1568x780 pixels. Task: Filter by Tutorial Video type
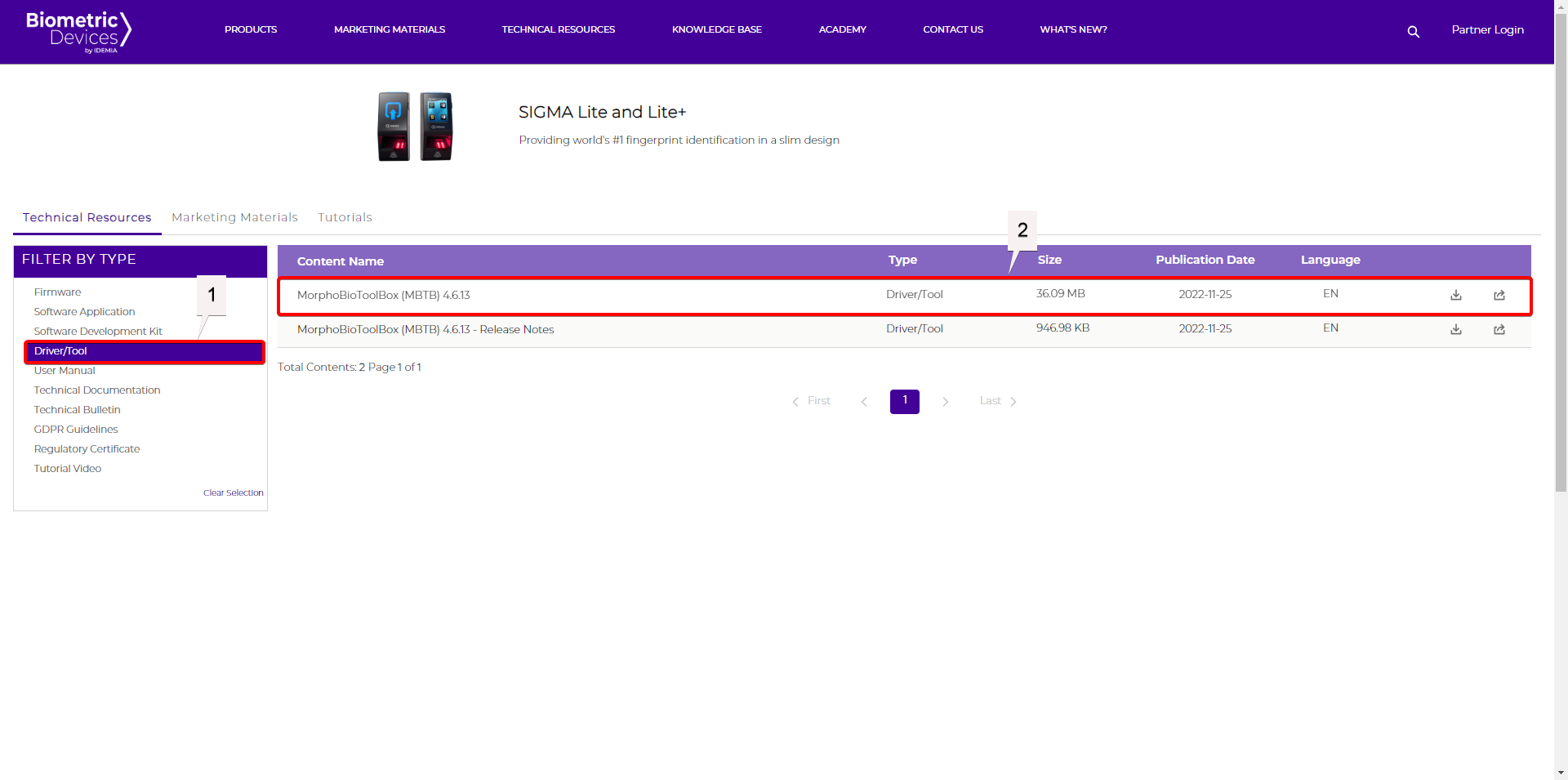coord(68,469)
